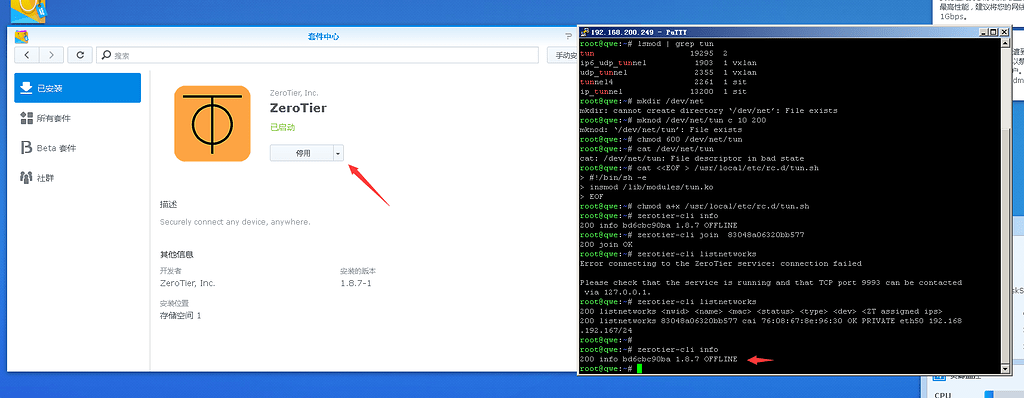The width and height of the screenshot is (1024, 398).
Task: Select the 已安装 installed tab
Action: (x=78, y=88)
